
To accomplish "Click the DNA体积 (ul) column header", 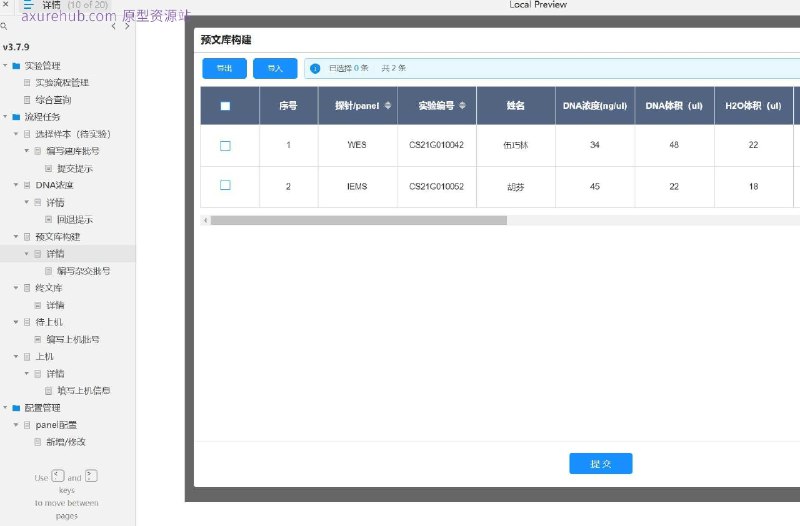I will coord(674,106).
